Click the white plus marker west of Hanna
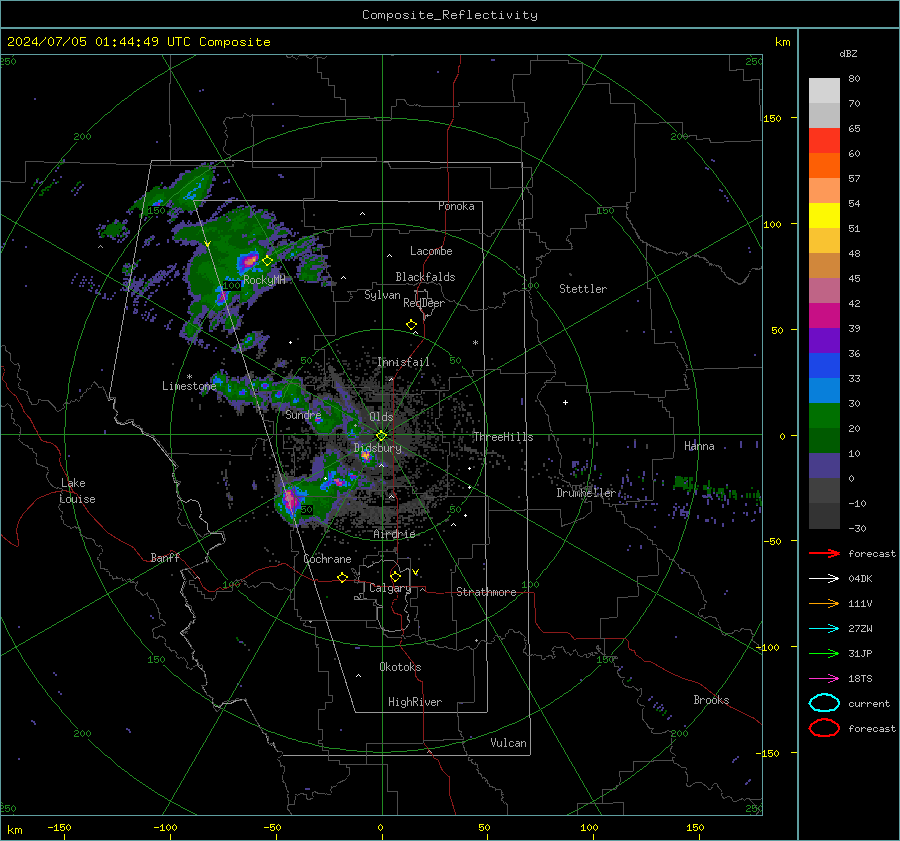 pyautogui.click(x=565, y=402)
